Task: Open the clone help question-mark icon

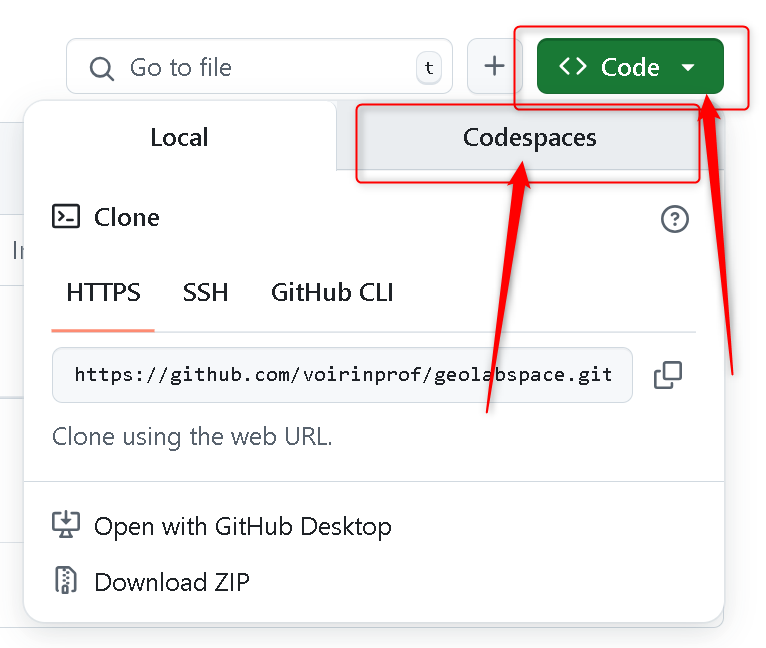Action: coord(675,219)
